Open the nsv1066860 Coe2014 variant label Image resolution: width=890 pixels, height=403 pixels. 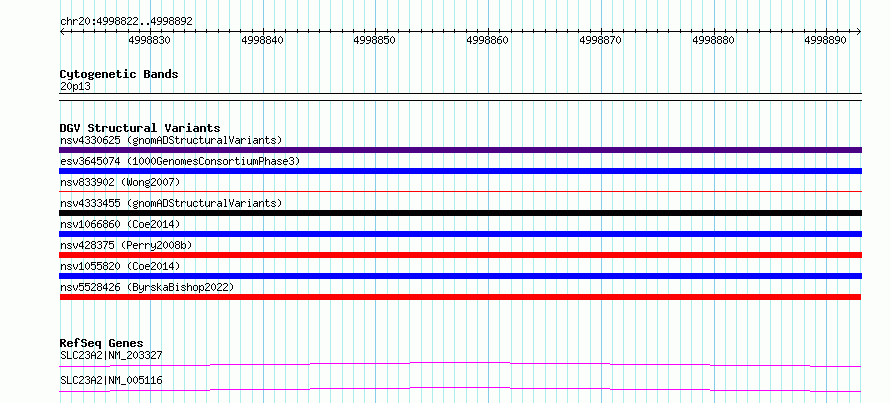120,224
